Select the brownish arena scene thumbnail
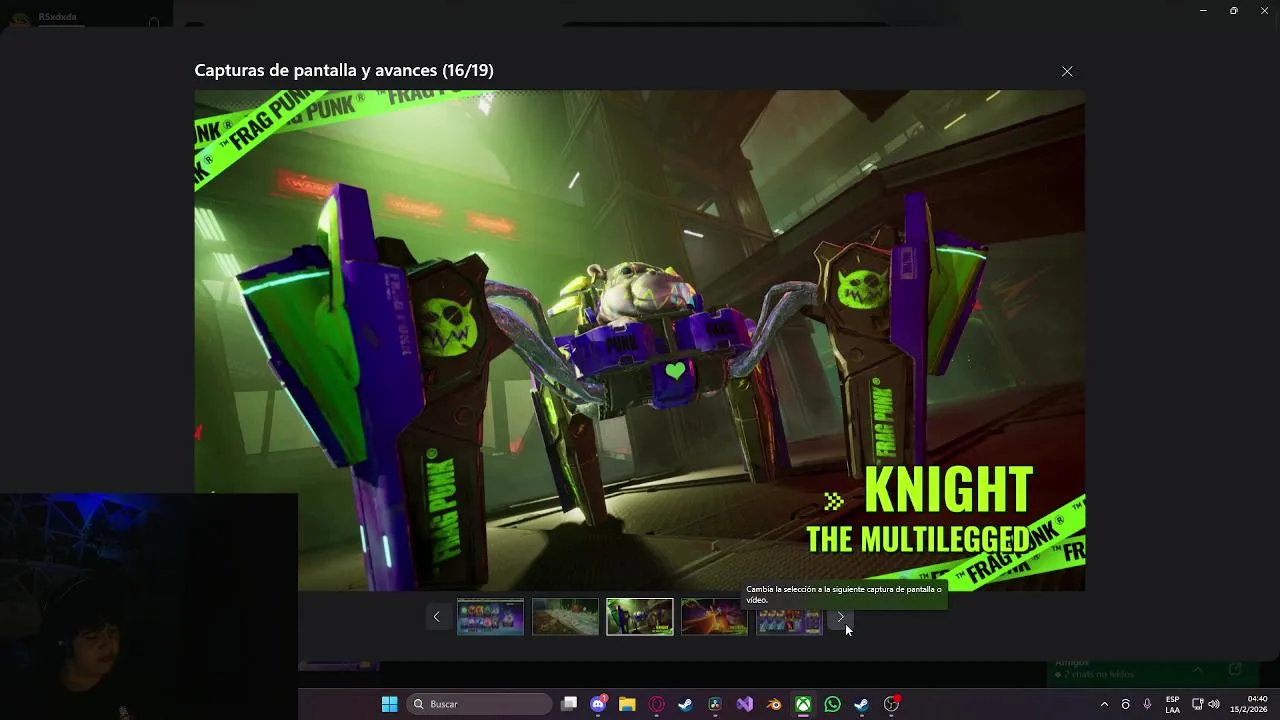The height and width of the screenshot is (720, 1280). tap(565, 617)
